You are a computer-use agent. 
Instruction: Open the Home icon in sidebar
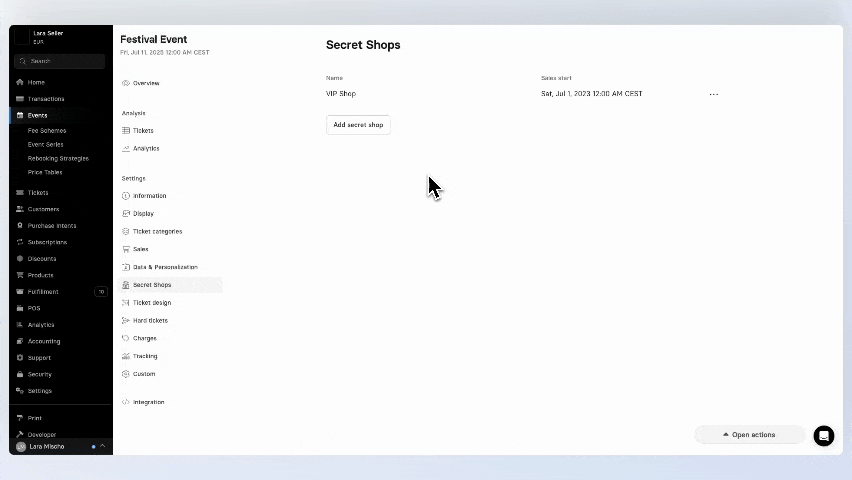(x=20, y=82)
